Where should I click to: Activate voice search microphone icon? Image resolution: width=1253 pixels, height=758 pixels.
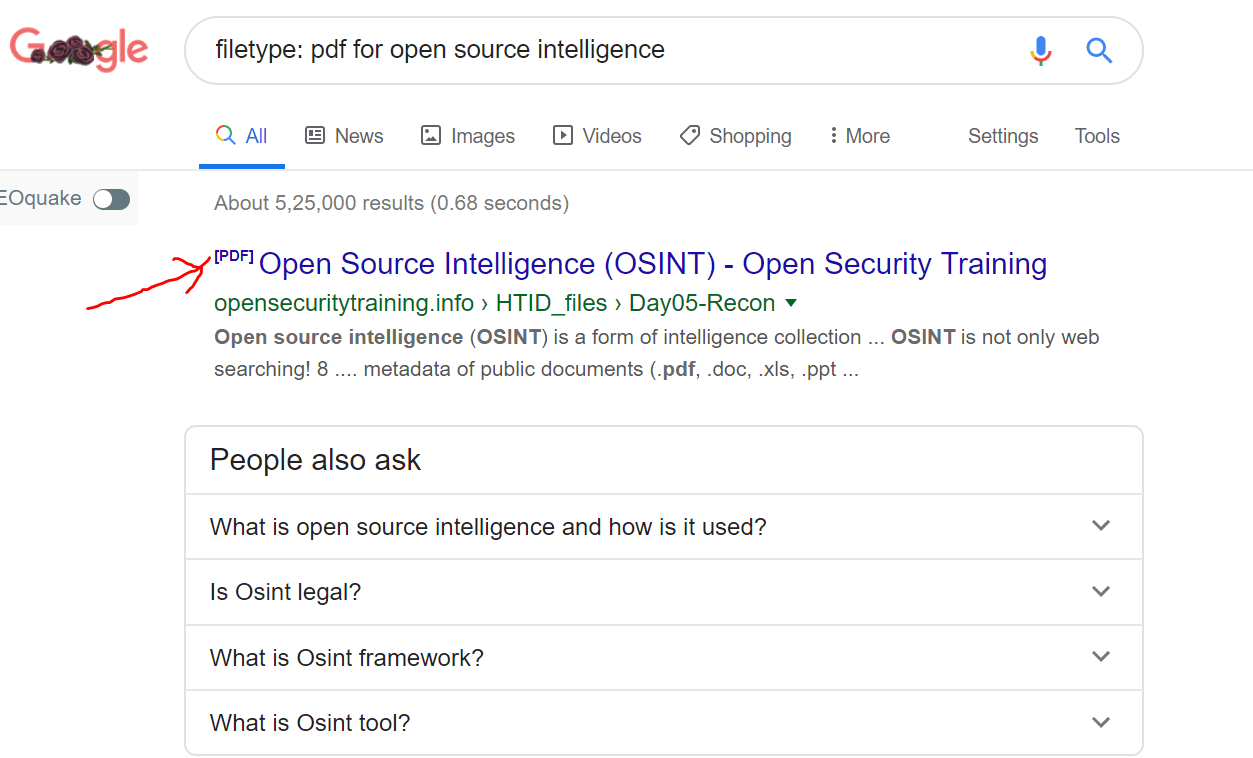(x=1040, y=49)
